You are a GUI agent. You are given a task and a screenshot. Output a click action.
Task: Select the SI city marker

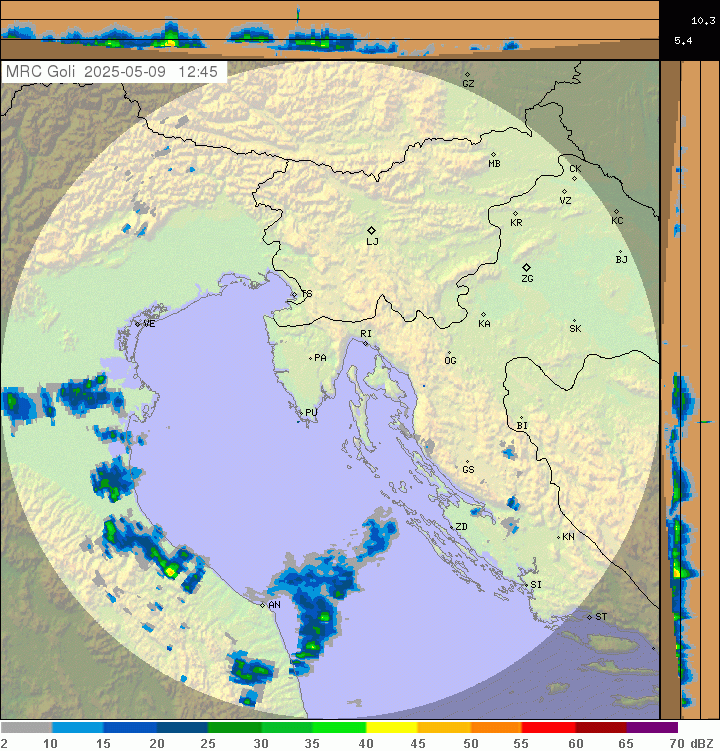tap(526, 585)
